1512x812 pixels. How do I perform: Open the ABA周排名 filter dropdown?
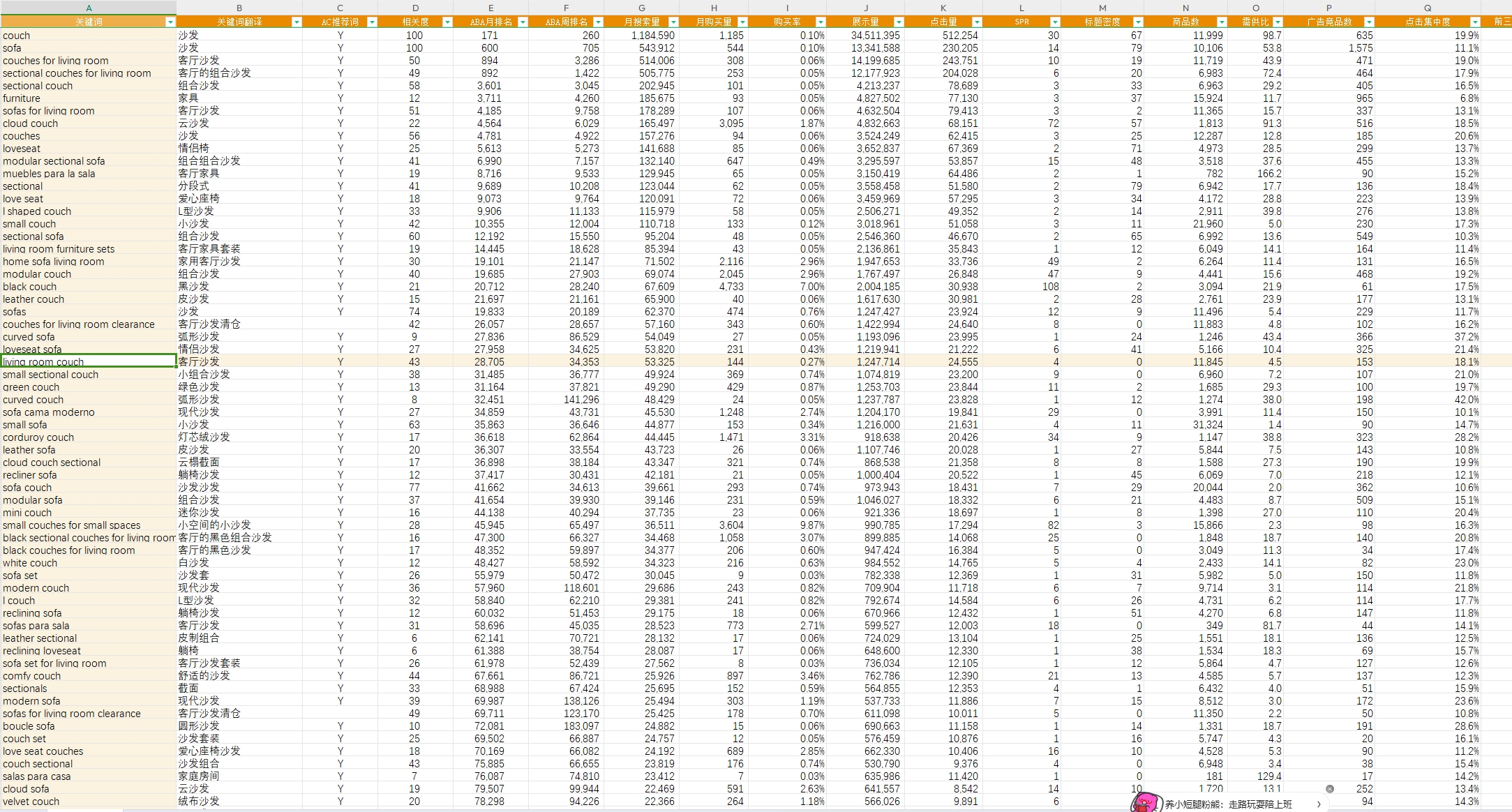click(x=598, y=22)
